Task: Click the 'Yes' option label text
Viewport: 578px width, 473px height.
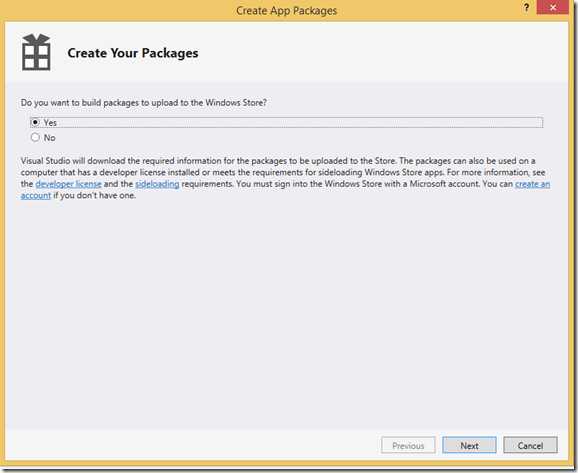Action: pyautogui.click(x=50, y=122)
